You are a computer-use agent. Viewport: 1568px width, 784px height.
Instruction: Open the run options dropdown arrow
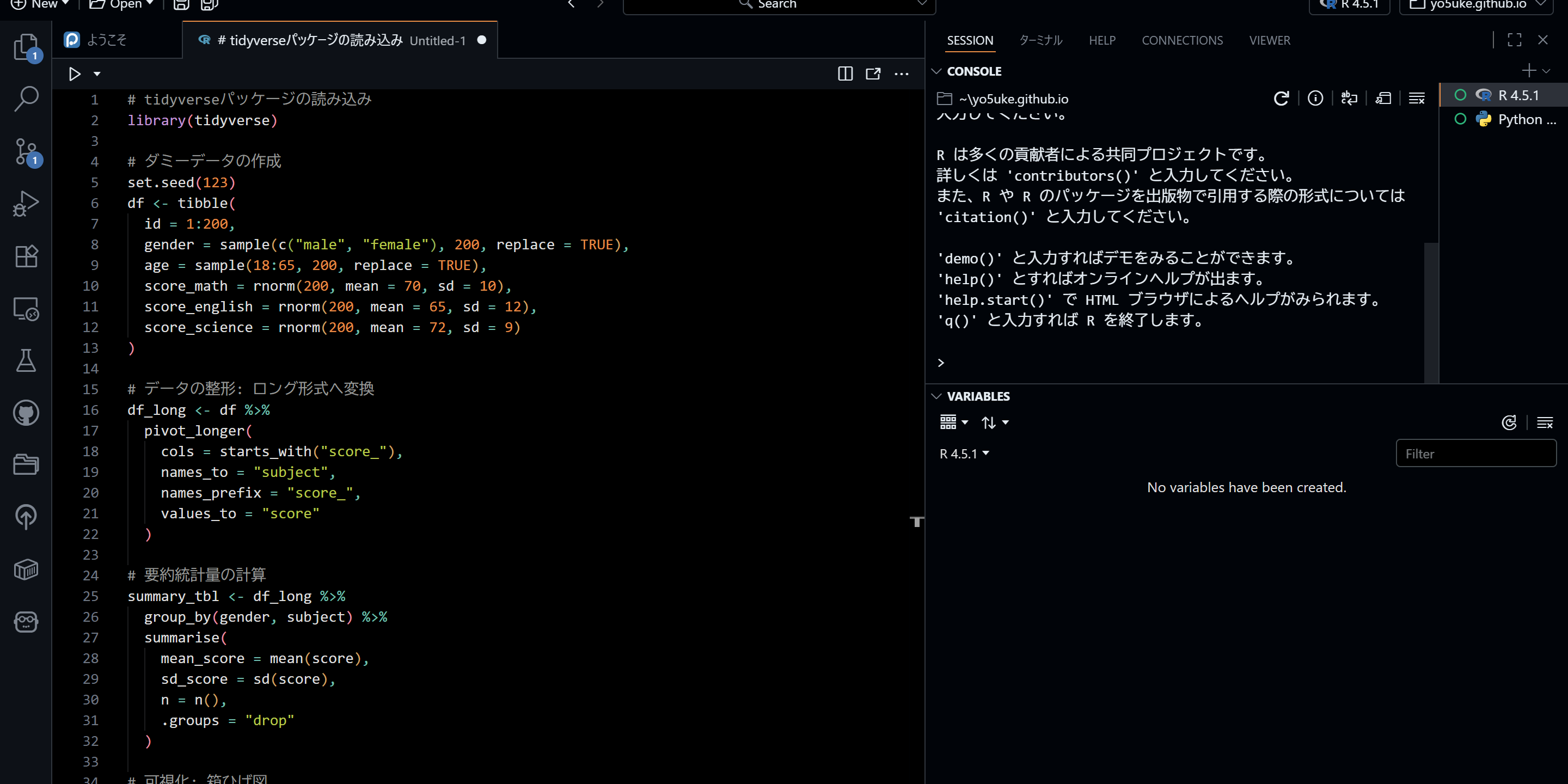(x=97, y=74)
